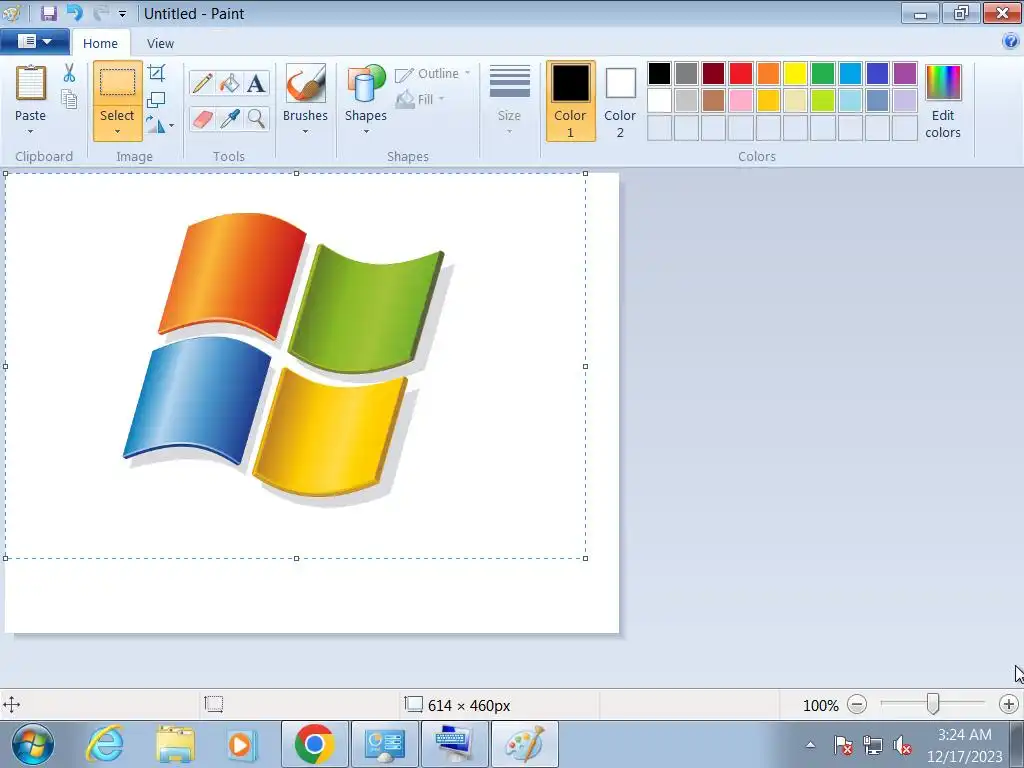
Task: Open the Shapes dropdown arrow
Action: tap(366, 132)
